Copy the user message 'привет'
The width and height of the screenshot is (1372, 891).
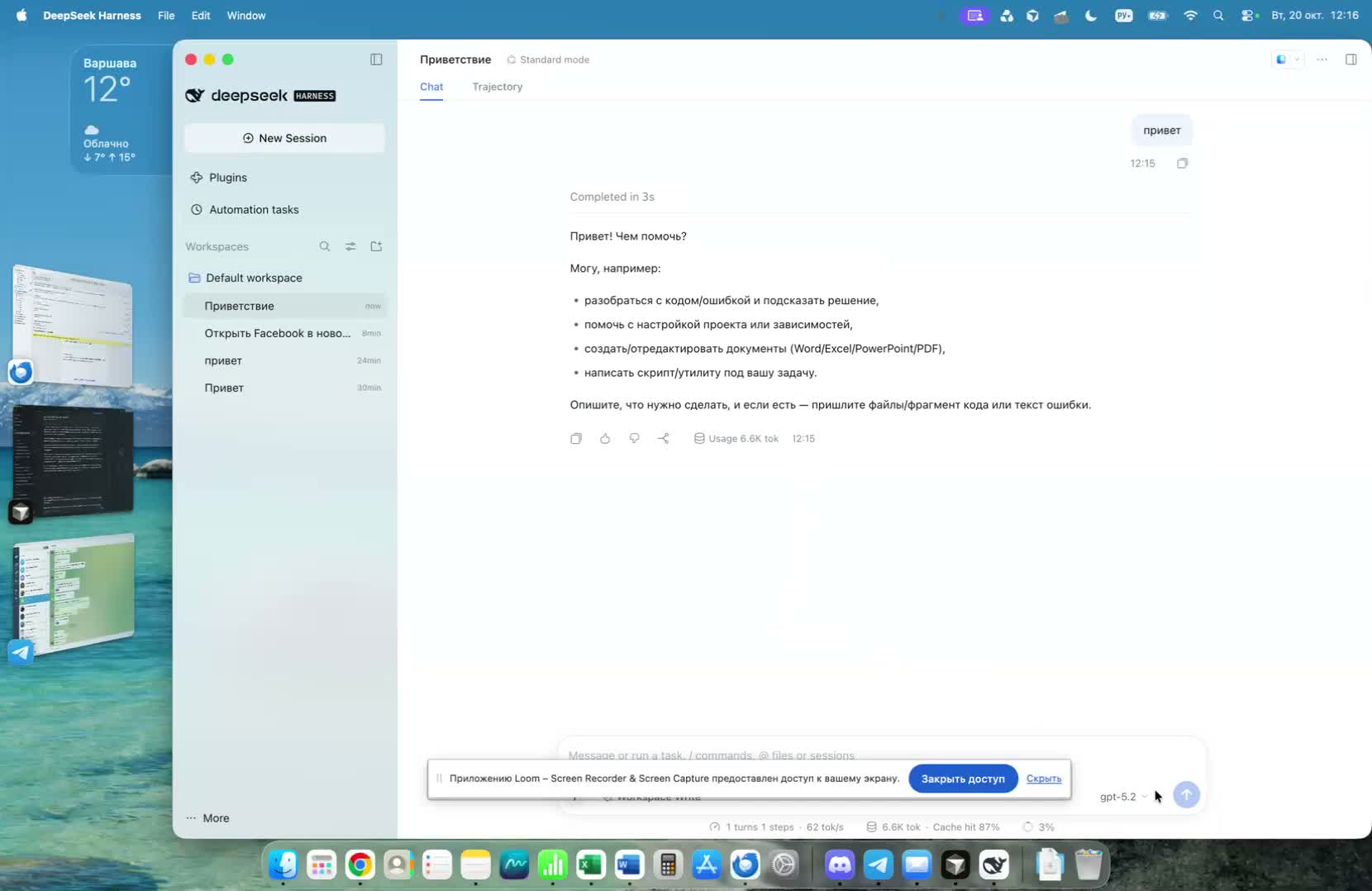pyautogui.click(x=1182, y=164)
